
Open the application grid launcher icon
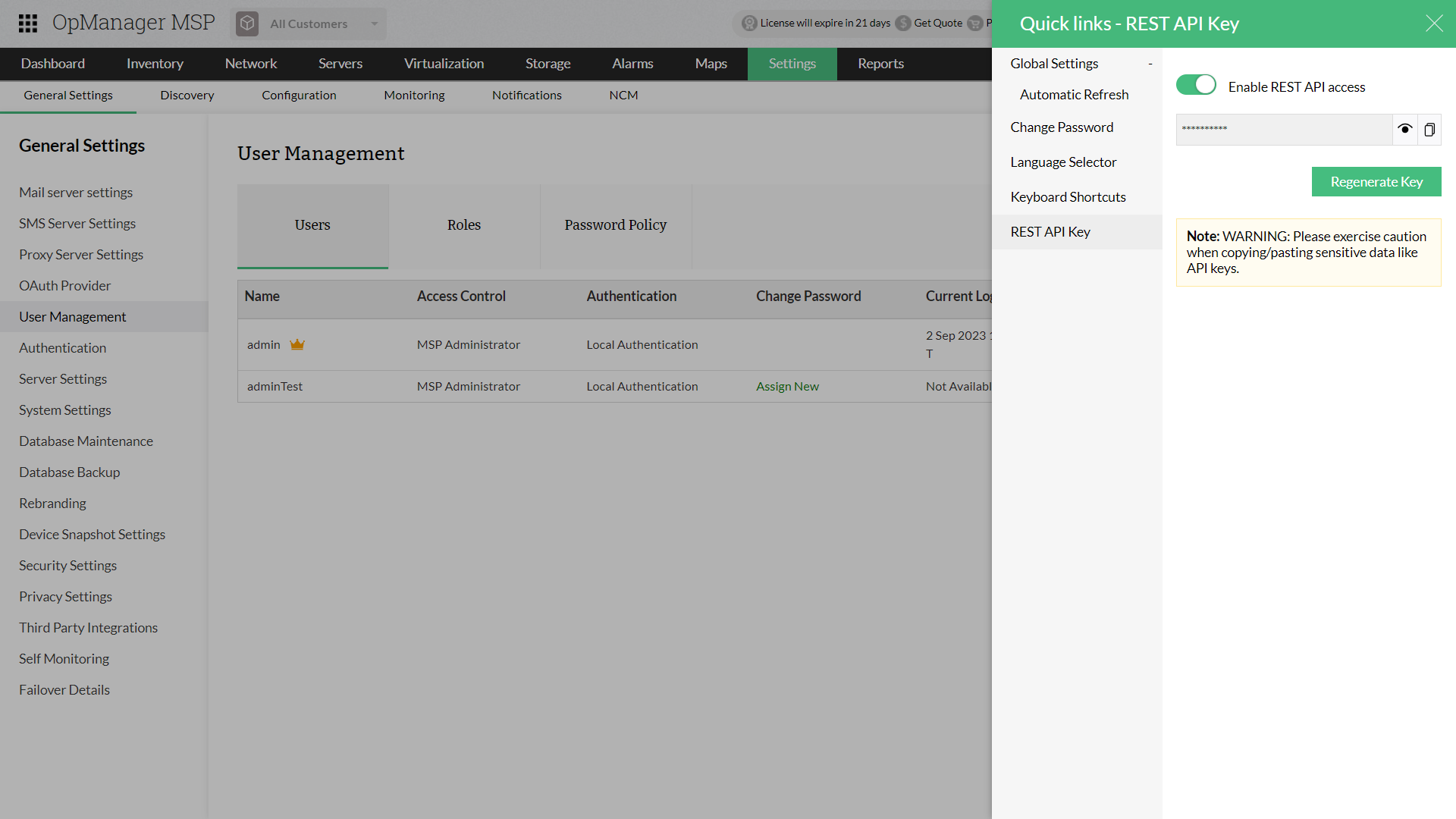[28, 24]
